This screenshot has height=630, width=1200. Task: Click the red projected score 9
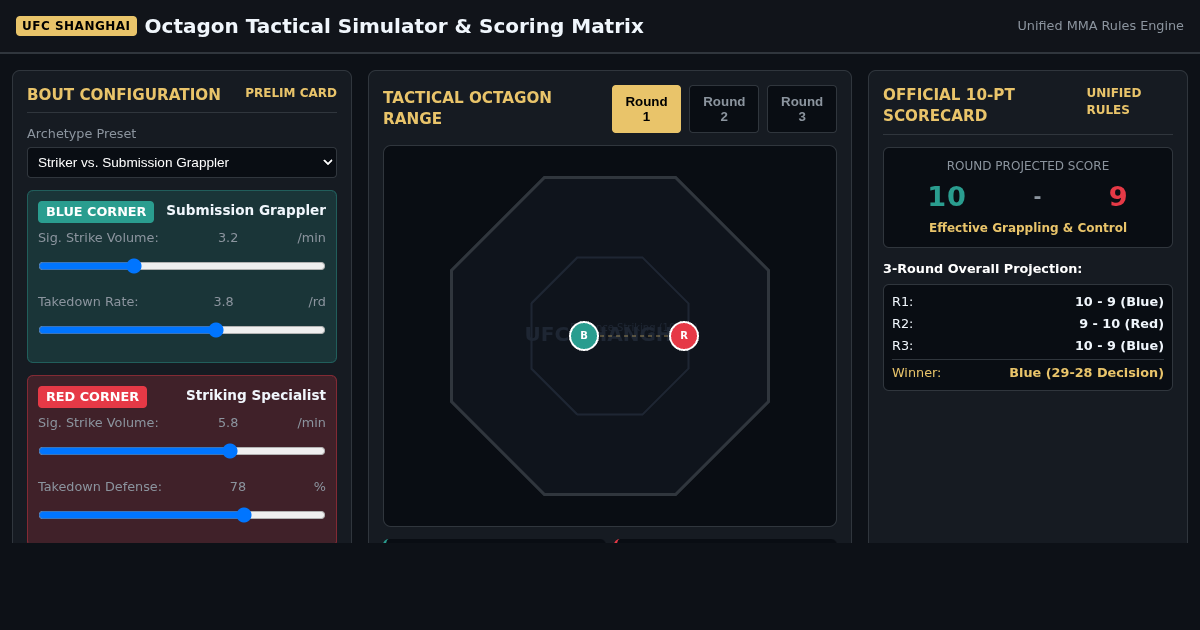1118,197
